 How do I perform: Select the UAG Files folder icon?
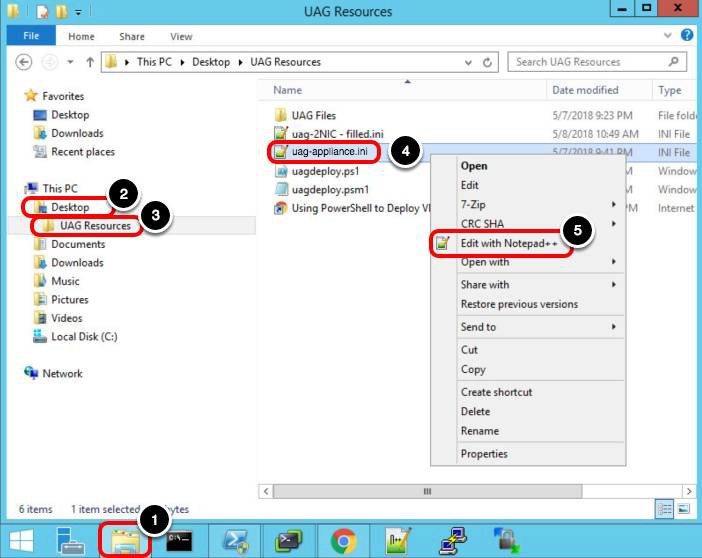281,115
